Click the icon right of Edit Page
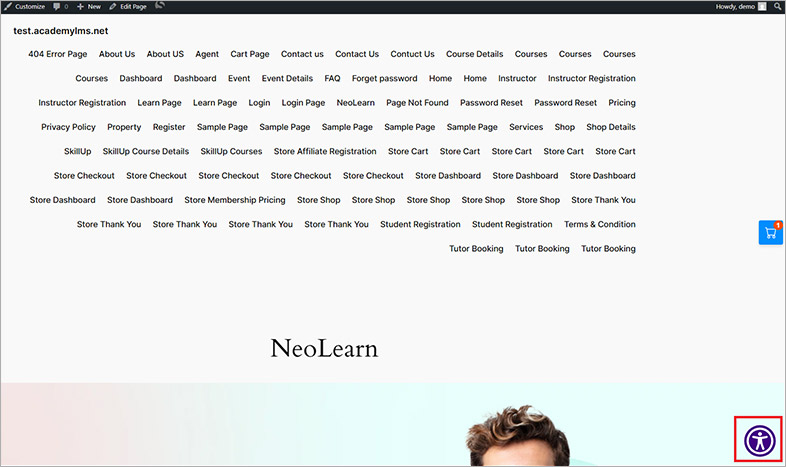 coord(159,6)
